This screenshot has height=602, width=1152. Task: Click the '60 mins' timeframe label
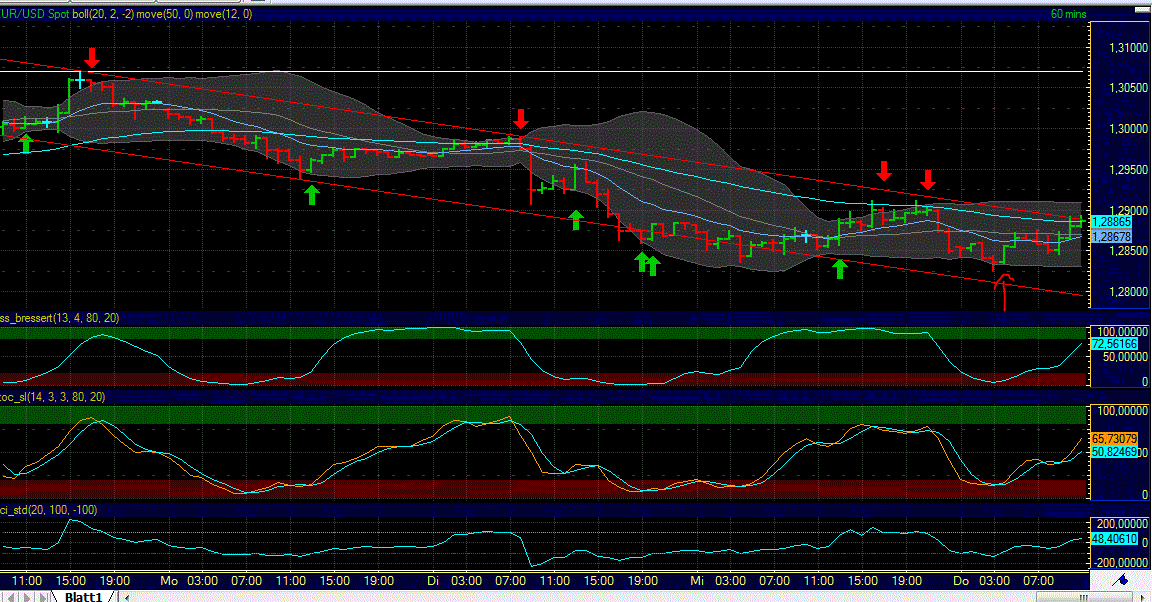1068,14
